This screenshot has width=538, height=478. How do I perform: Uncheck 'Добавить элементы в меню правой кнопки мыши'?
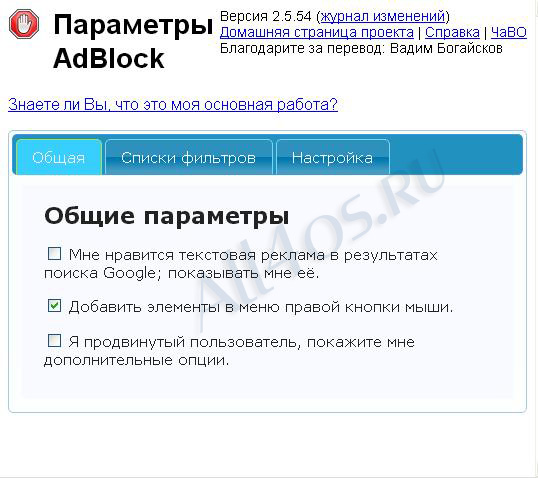pos(54,305)
